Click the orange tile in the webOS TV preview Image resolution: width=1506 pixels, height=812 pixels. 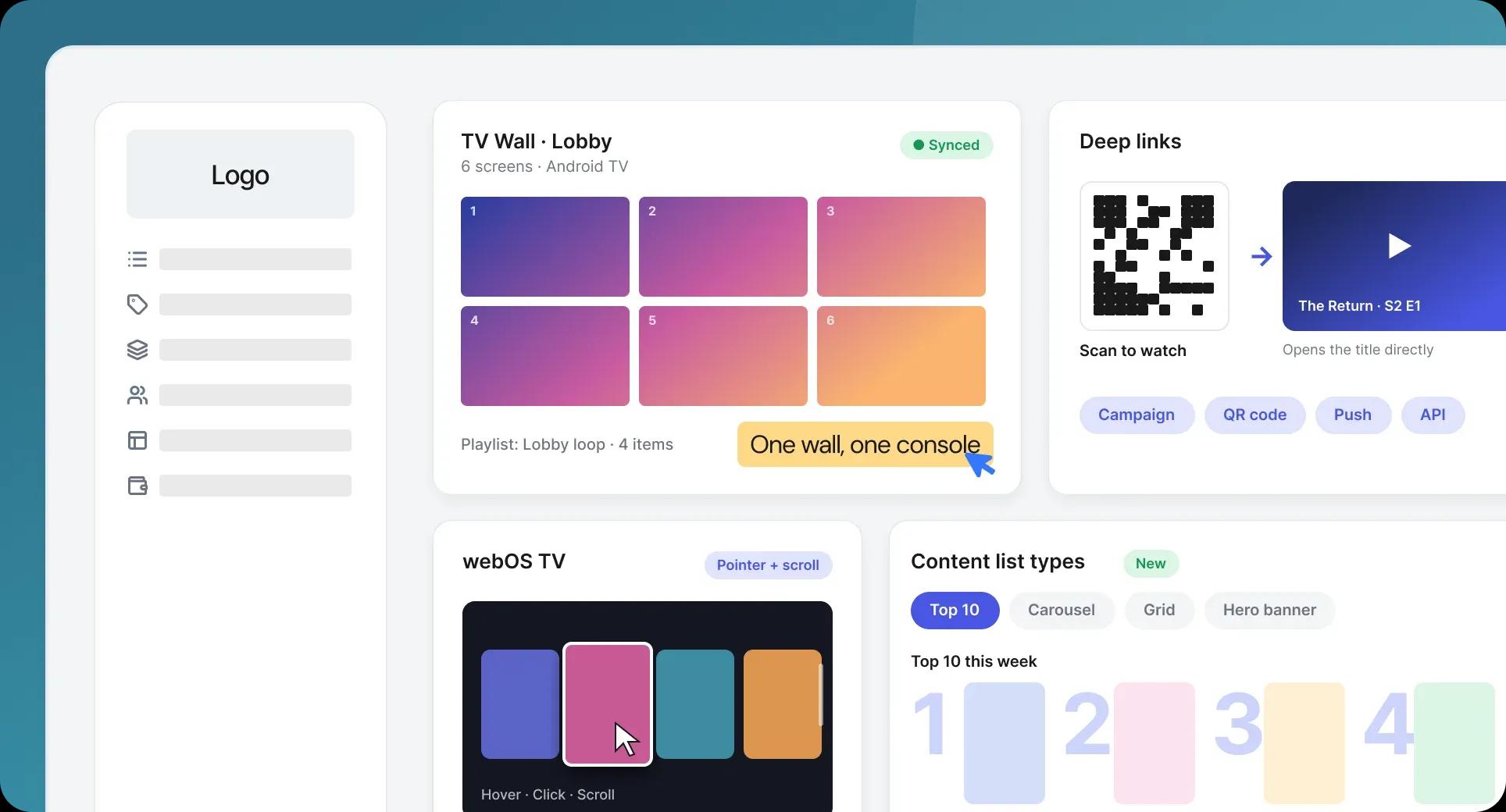[x=781, y=704]
